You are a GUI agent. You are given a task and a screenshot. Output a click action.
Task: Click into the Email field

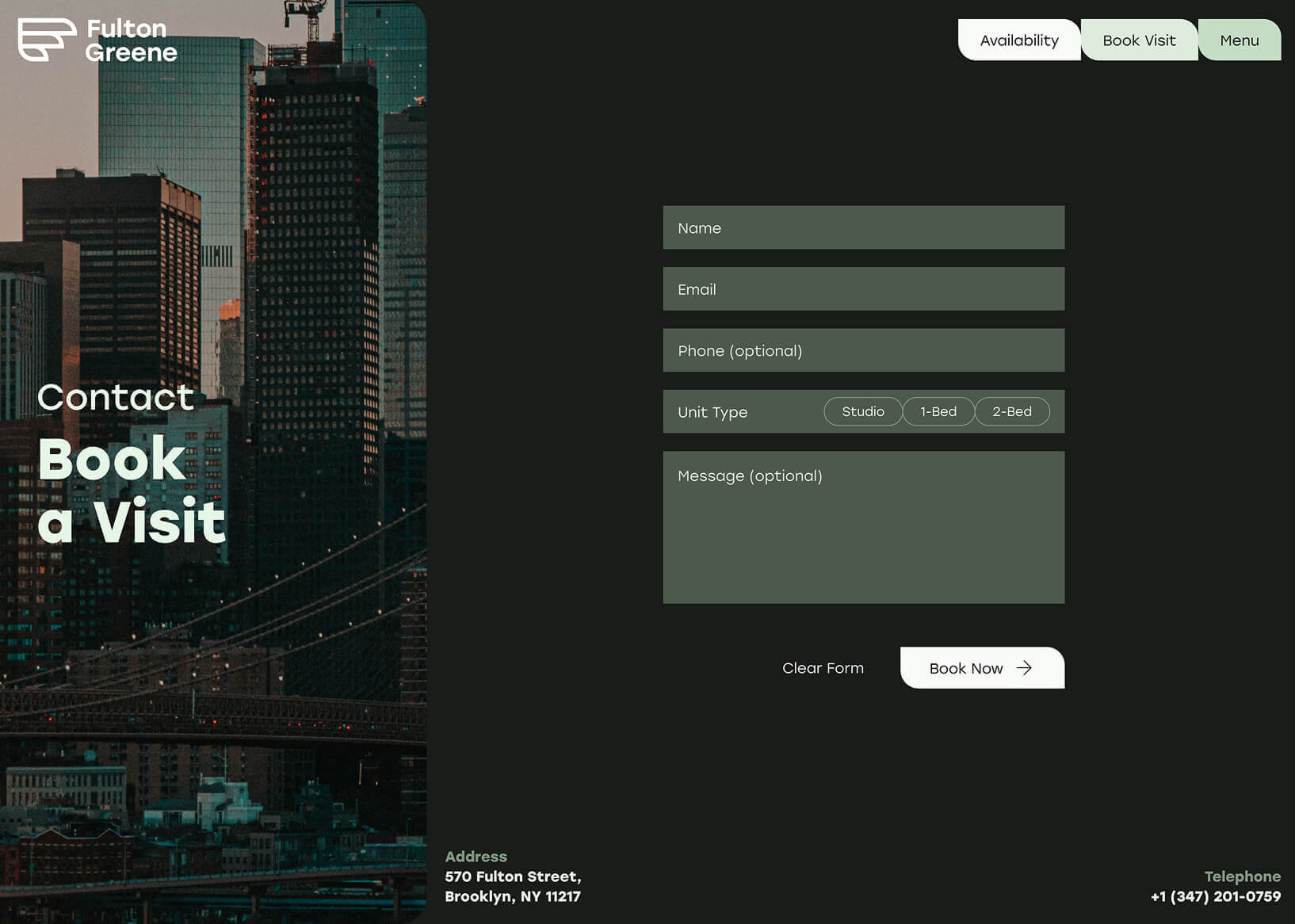coord(863,289)
